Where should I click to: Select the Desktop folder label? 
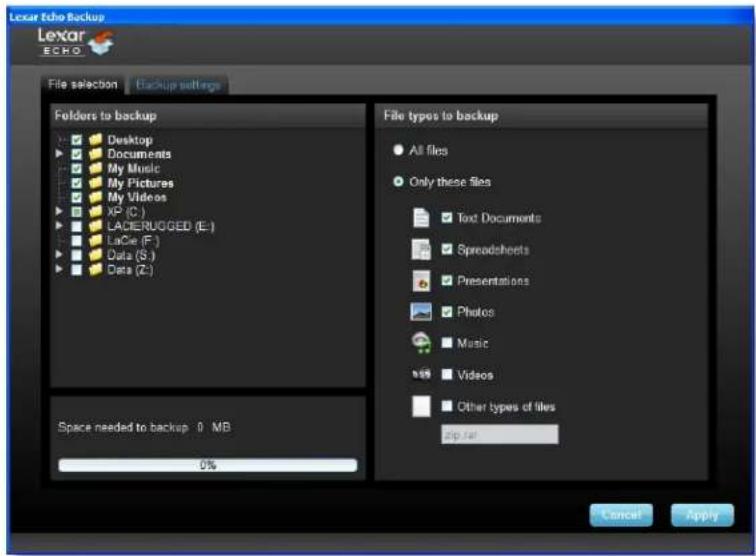pyautogui.click(x=130, y=140)
